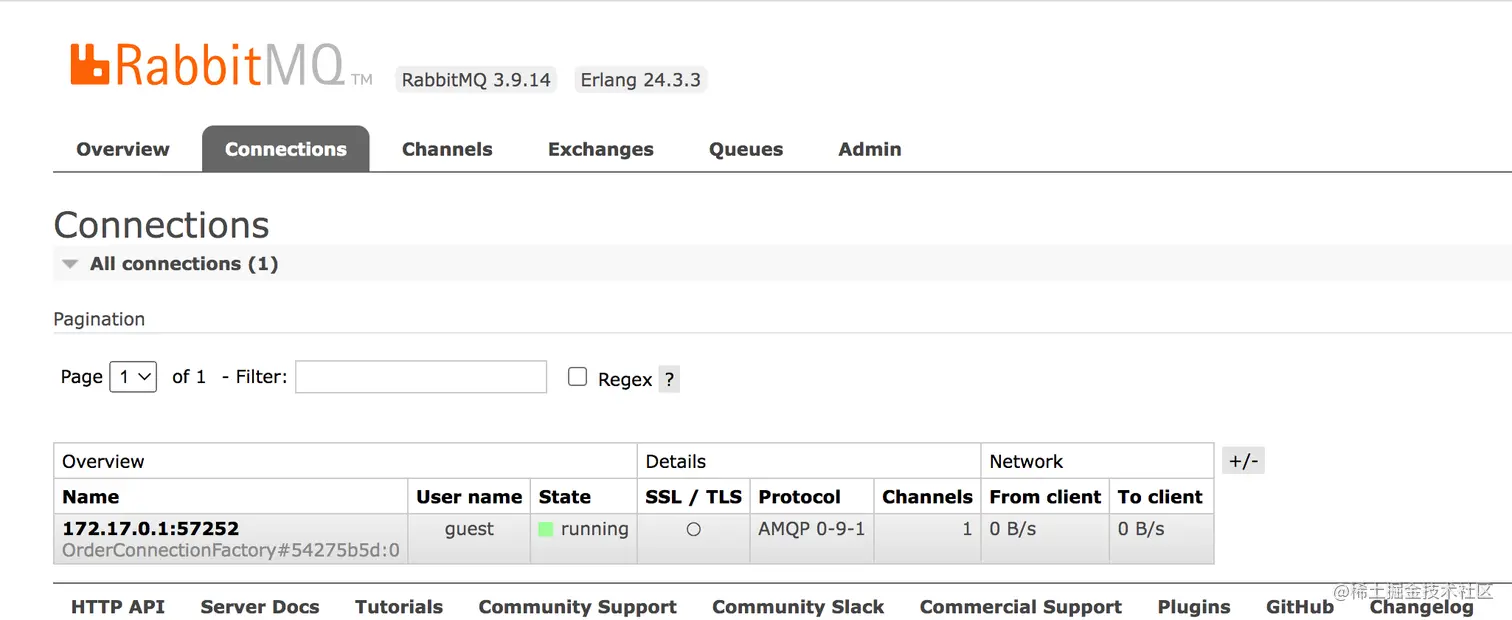Open connection 172.17.0.1:57252 details
Image resolution: width=1512 pixels, height=620 pixels.
click(151, 529)
